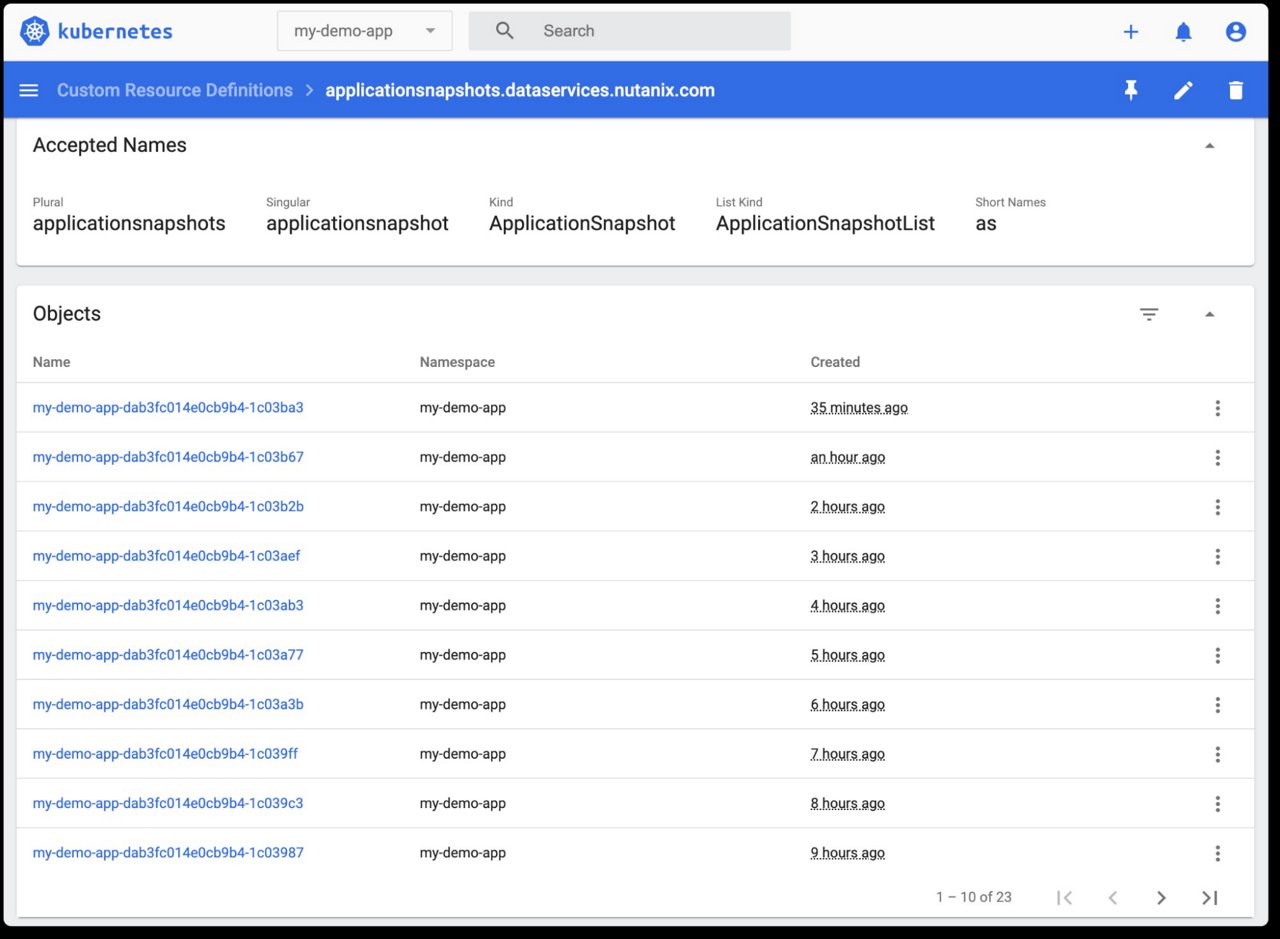Pin this resource with the pin icon
1280x939 pixels.
tap(1131, 90)
